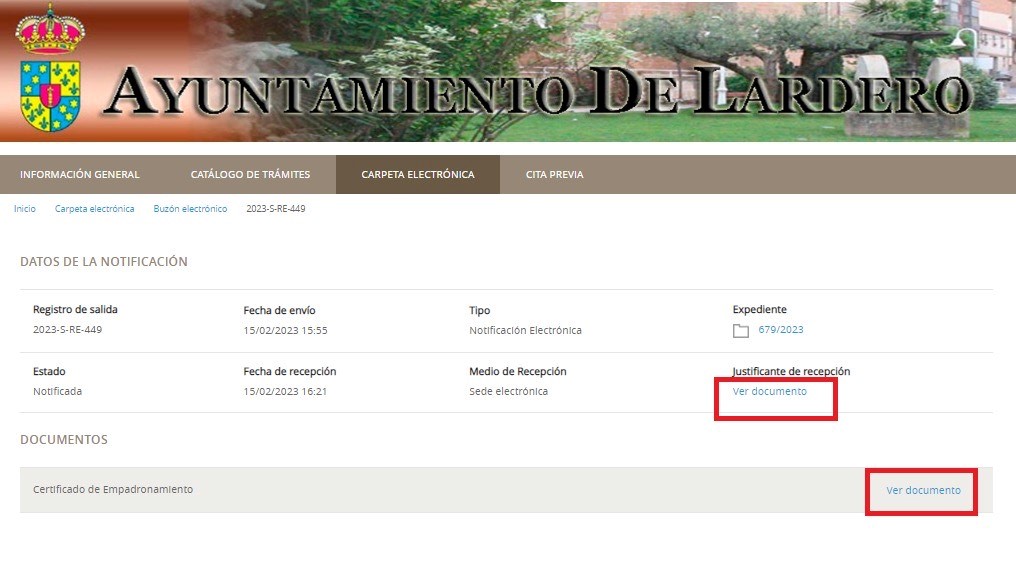The image size is (1016, 572).
Task: Click the Fecha de envío date value
Action: click(x=285, y=330)
